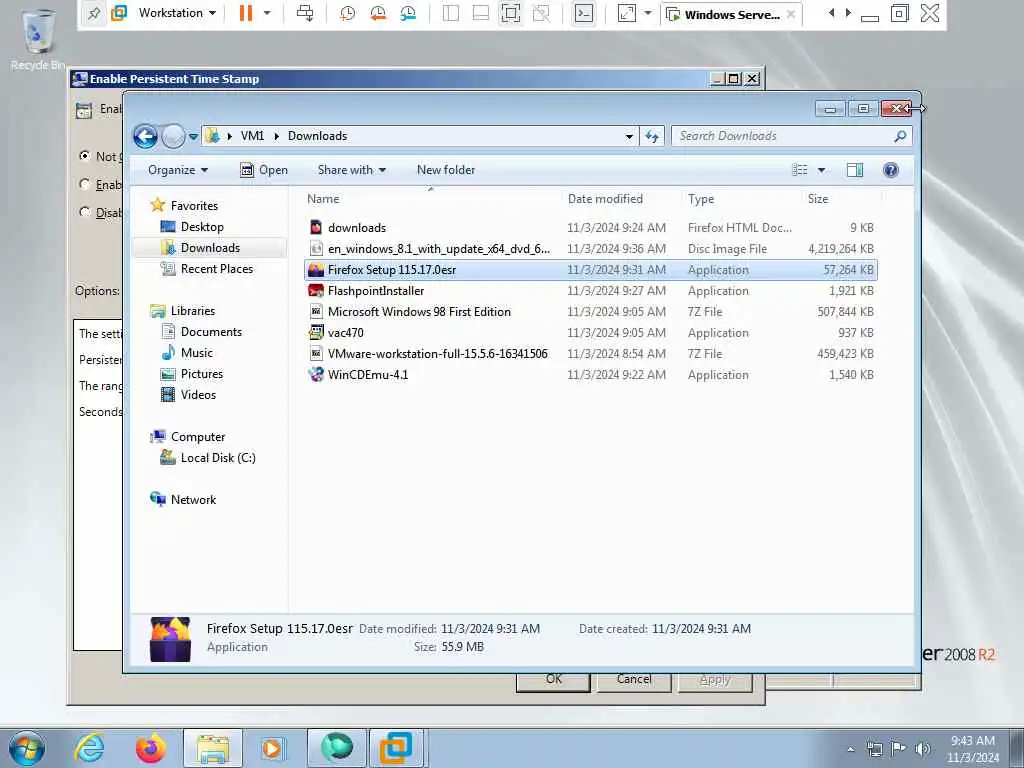Click Downloads in the address breadcrumb
1024x768 pixels.
pyautogui.click(x=317, y=136)
